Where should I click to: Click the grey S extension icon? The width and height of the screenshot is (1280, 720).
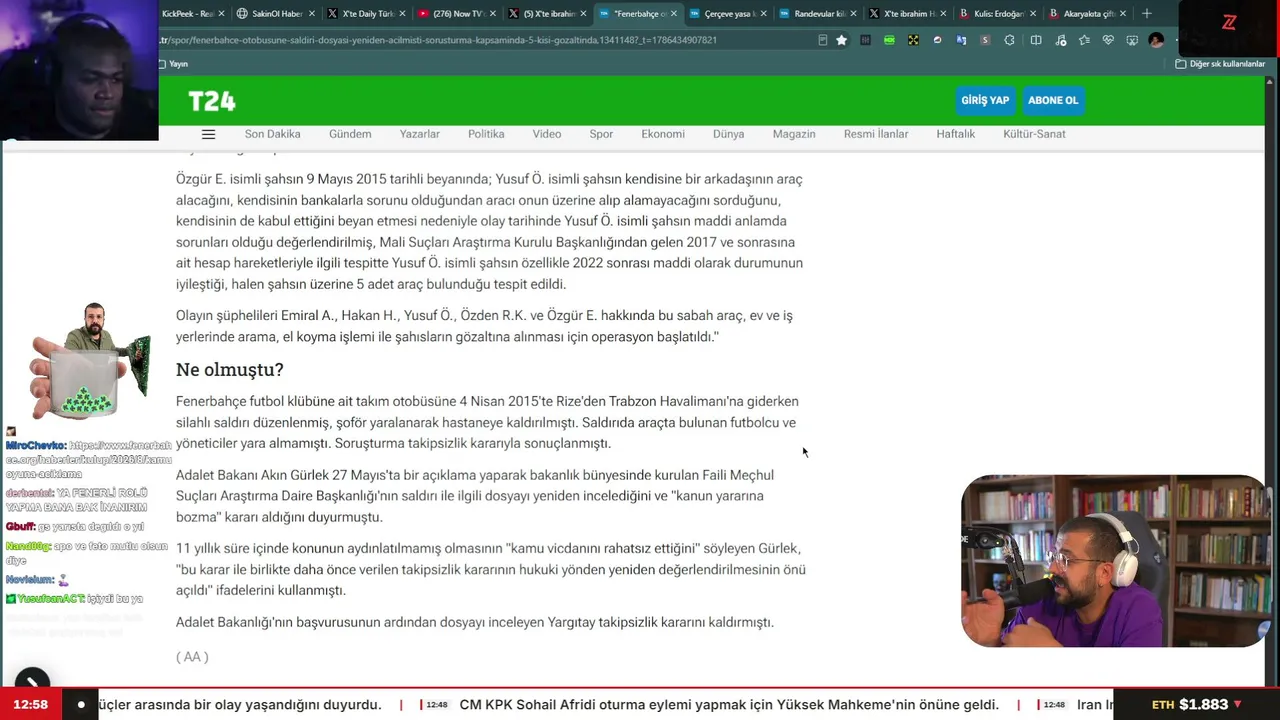(x=985, y=40)
